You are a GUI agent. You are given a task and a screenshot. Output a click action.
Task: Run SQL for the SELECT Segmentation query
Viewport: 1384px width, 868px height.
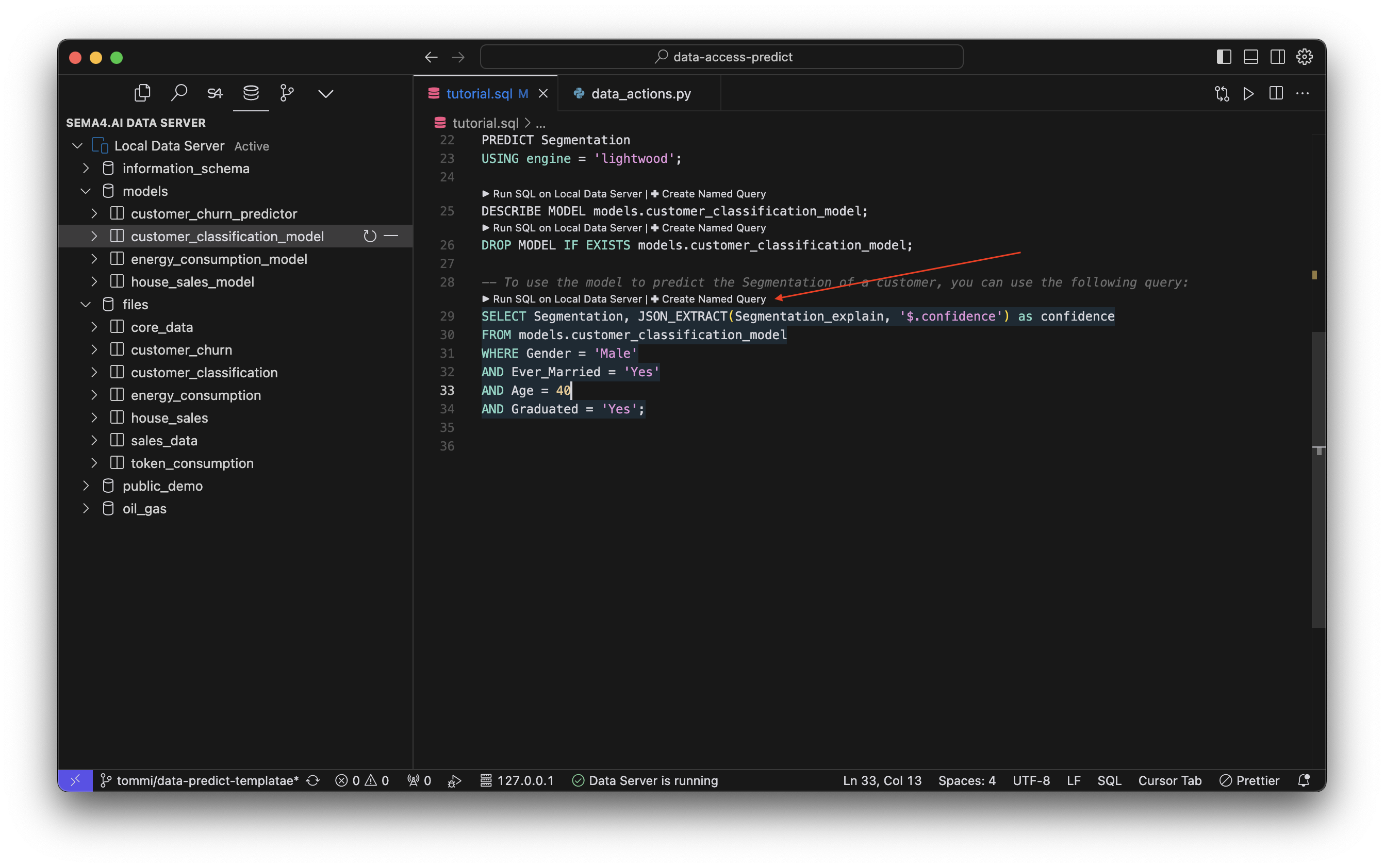coord(562,299)
